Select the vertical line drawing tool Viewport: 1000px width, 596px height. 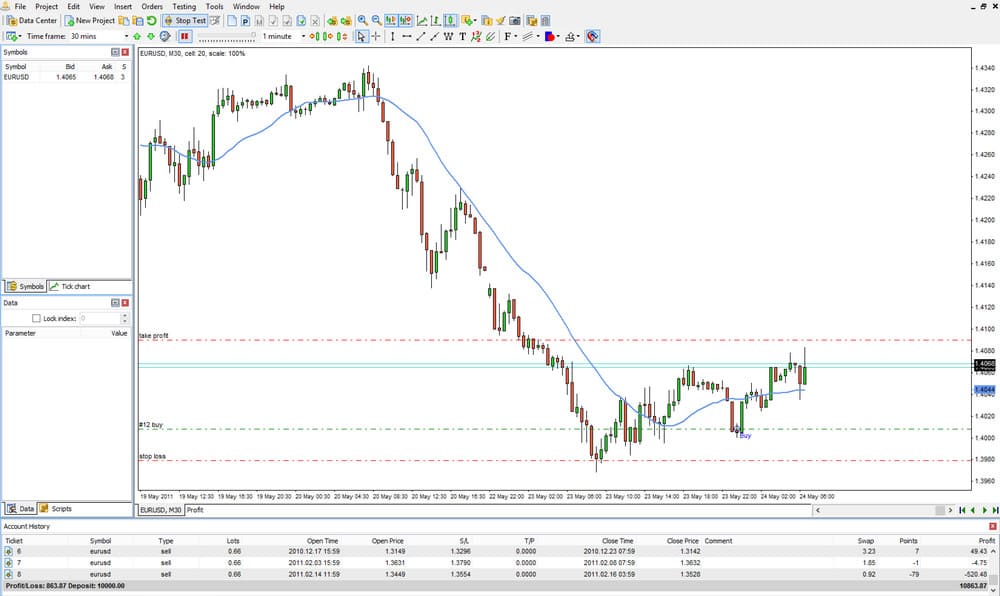pos(392,37)
